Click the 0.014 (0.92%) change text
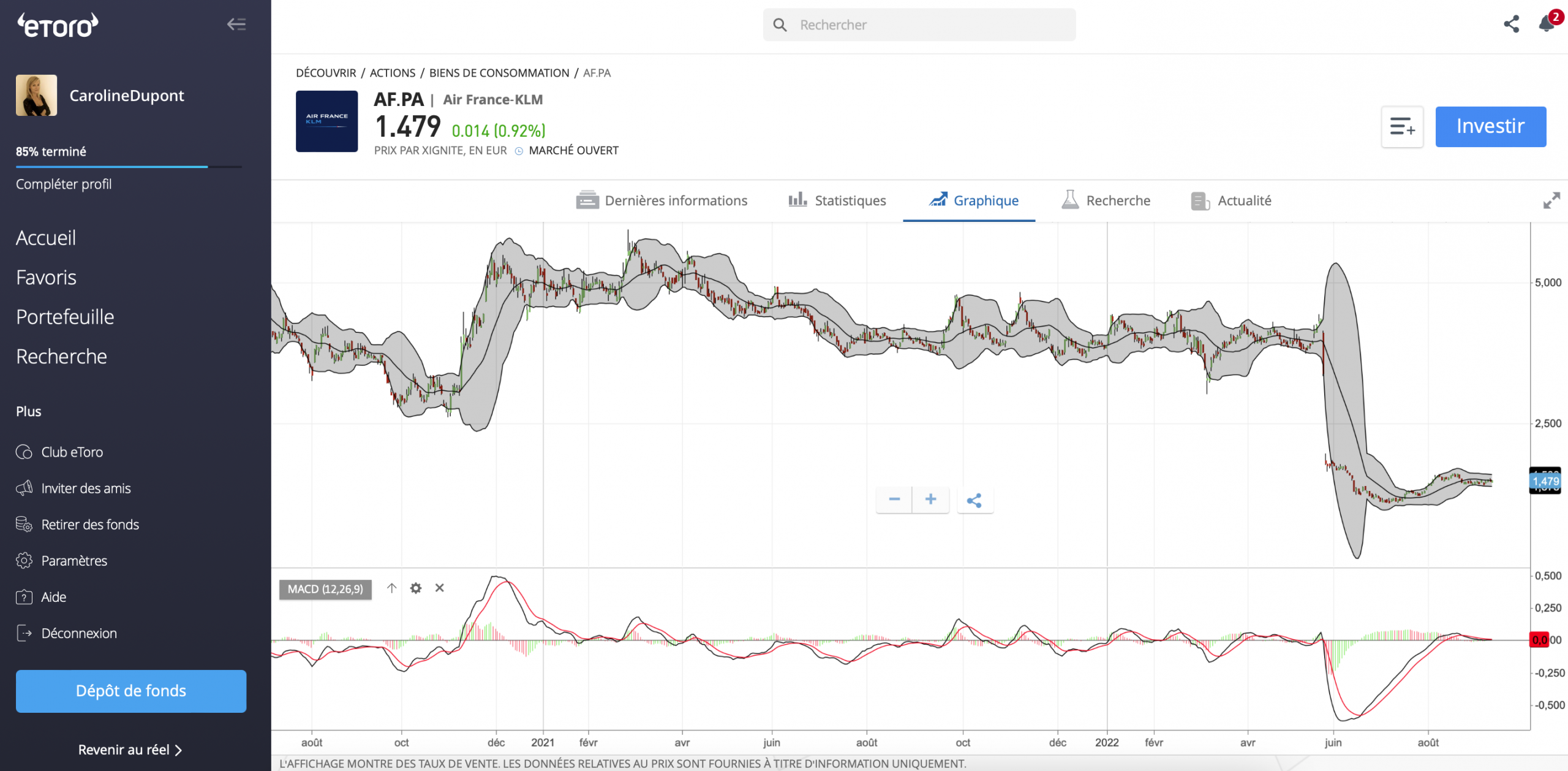1568x771 pixels. click(x=499, y=131)
